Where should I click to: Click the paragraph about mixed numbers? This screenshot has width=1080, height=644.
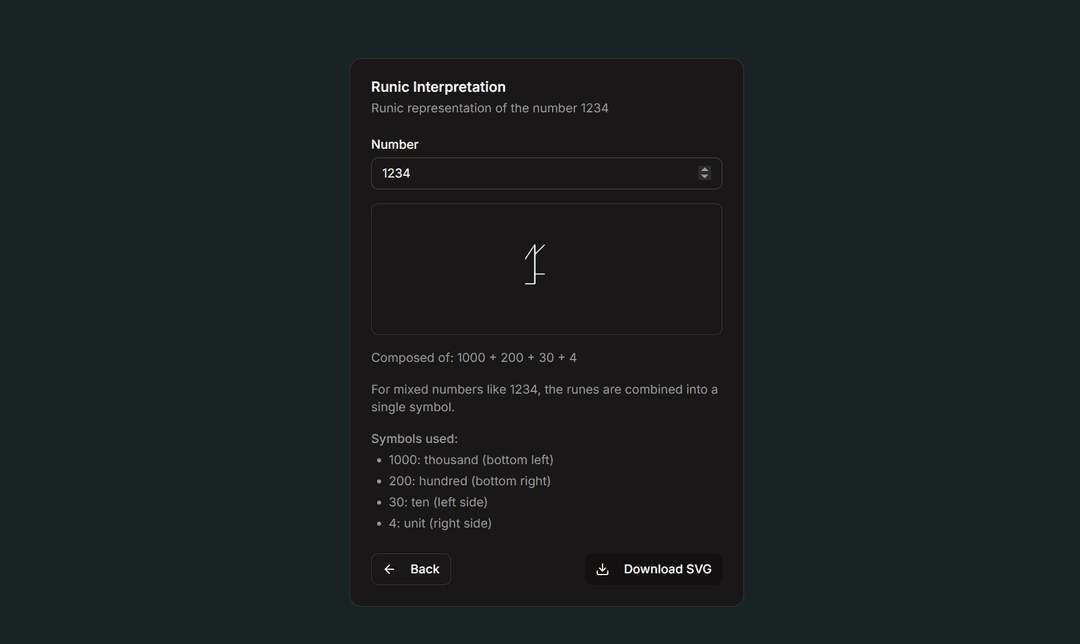tap(544, 398)
